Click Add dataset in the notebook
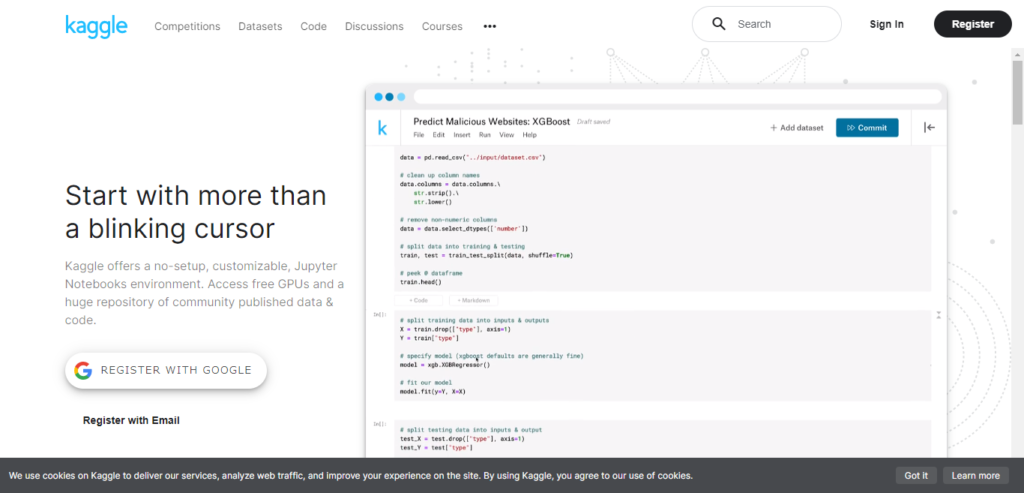 [797, 128]
